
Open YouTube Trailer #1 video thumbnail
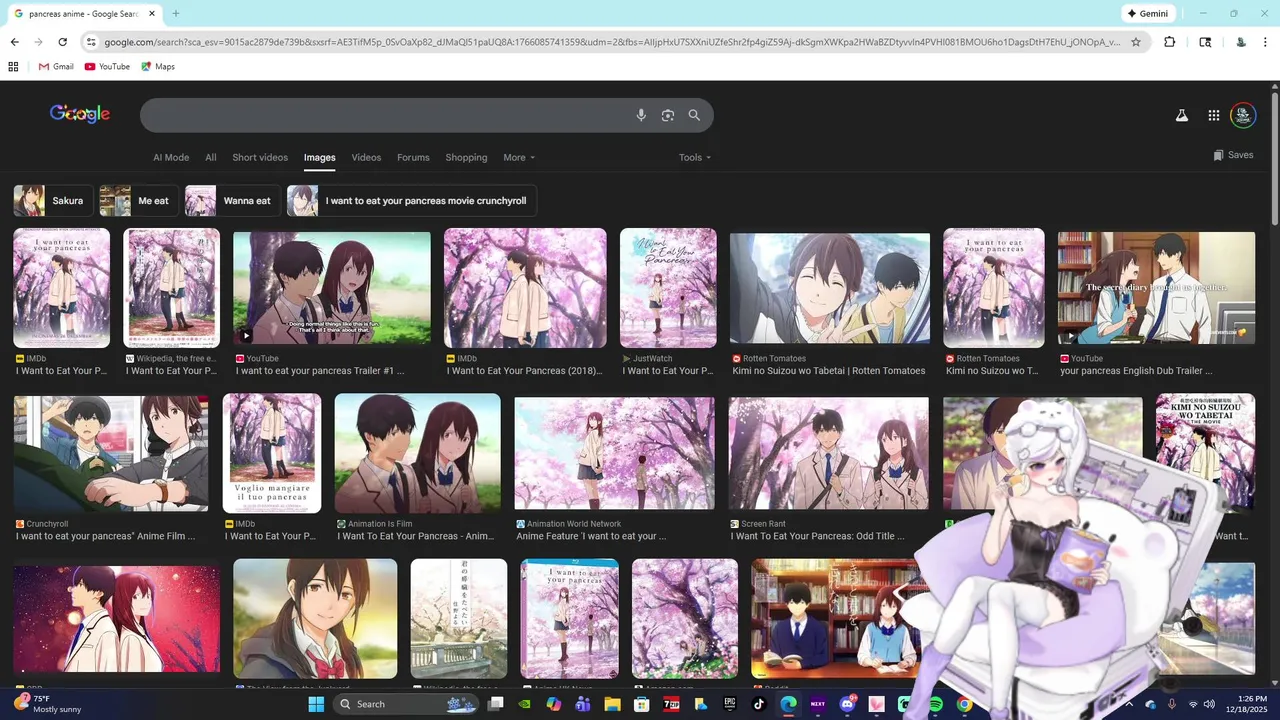coord(332,288)
